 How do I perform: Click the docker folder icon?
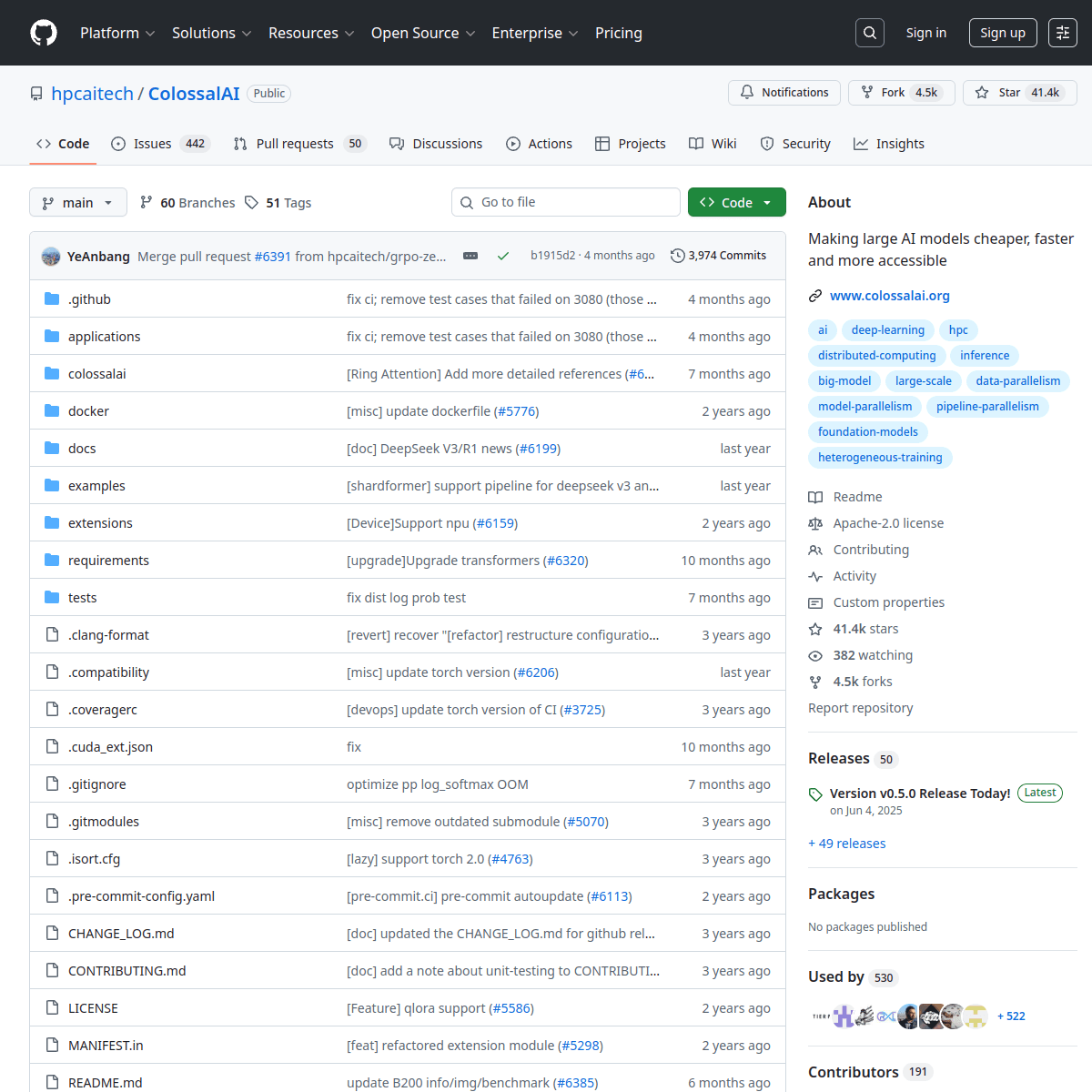tap(52, 410)
